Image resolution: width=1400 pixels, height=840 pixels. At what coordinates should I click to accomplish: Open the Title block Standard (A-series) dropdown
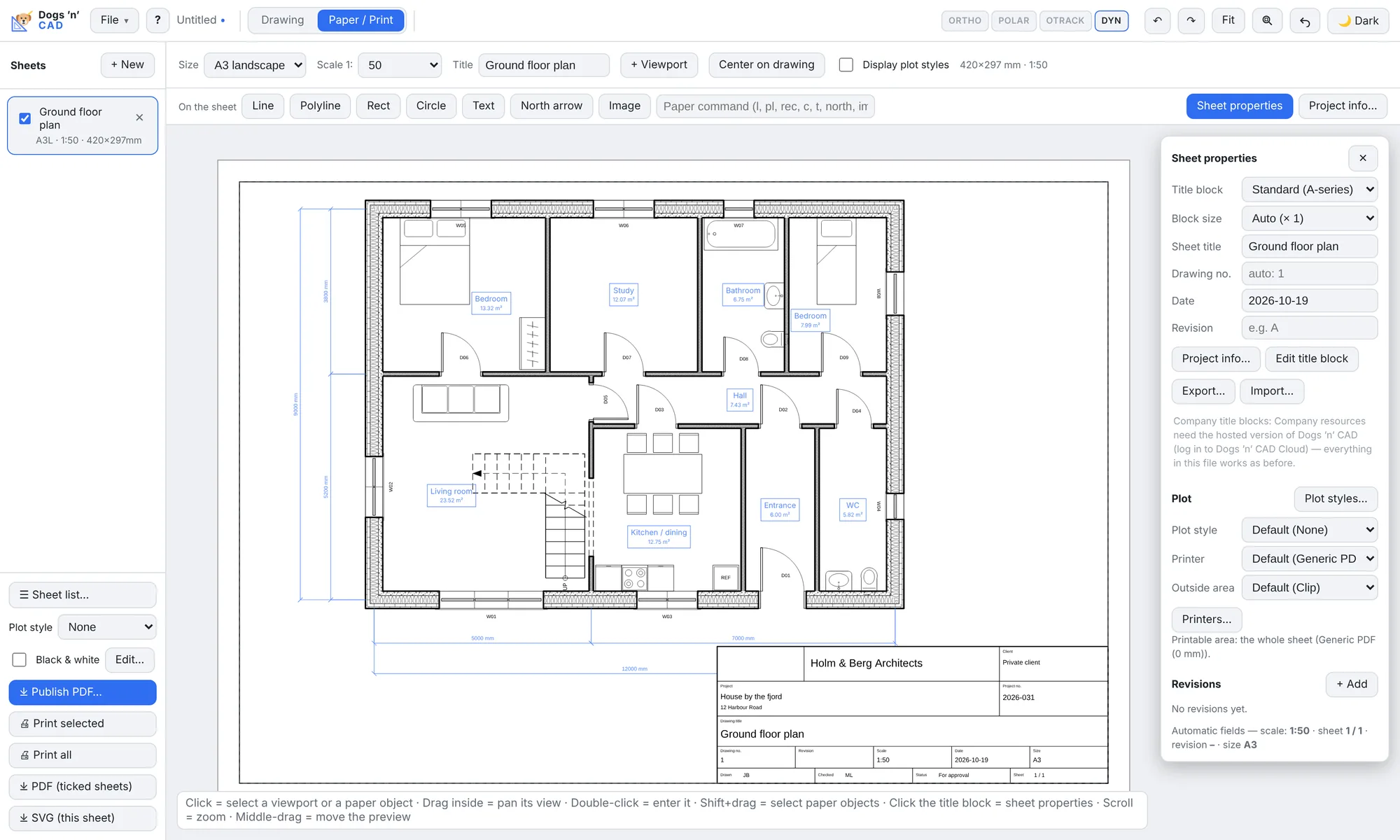[x=1310, y=190]
